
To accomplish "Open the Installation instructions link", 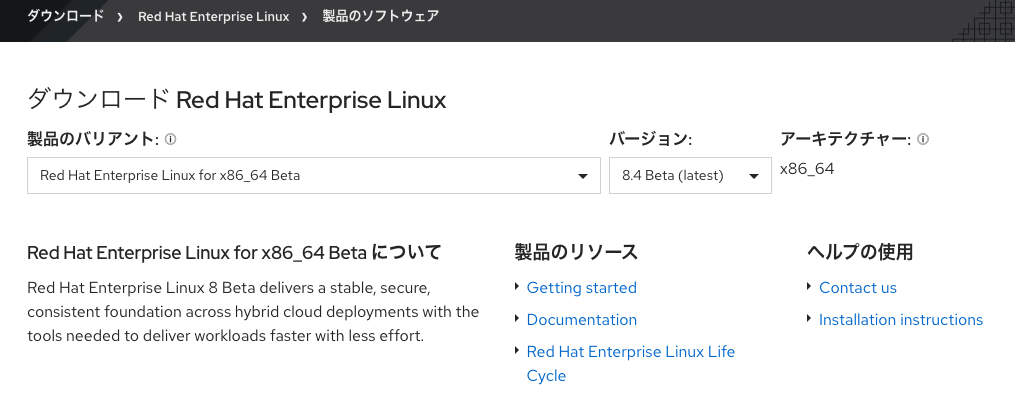I will pos(900,320).
